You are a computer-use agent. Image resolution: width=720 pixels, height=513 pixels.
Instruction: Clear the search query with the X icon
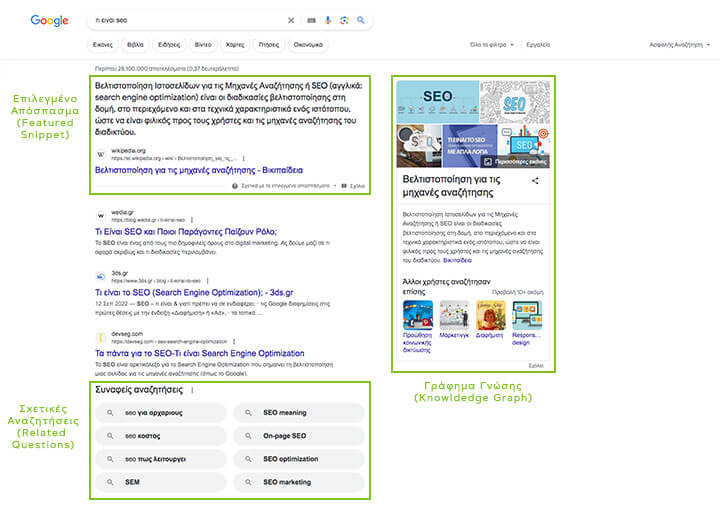[x=292, y=20]
